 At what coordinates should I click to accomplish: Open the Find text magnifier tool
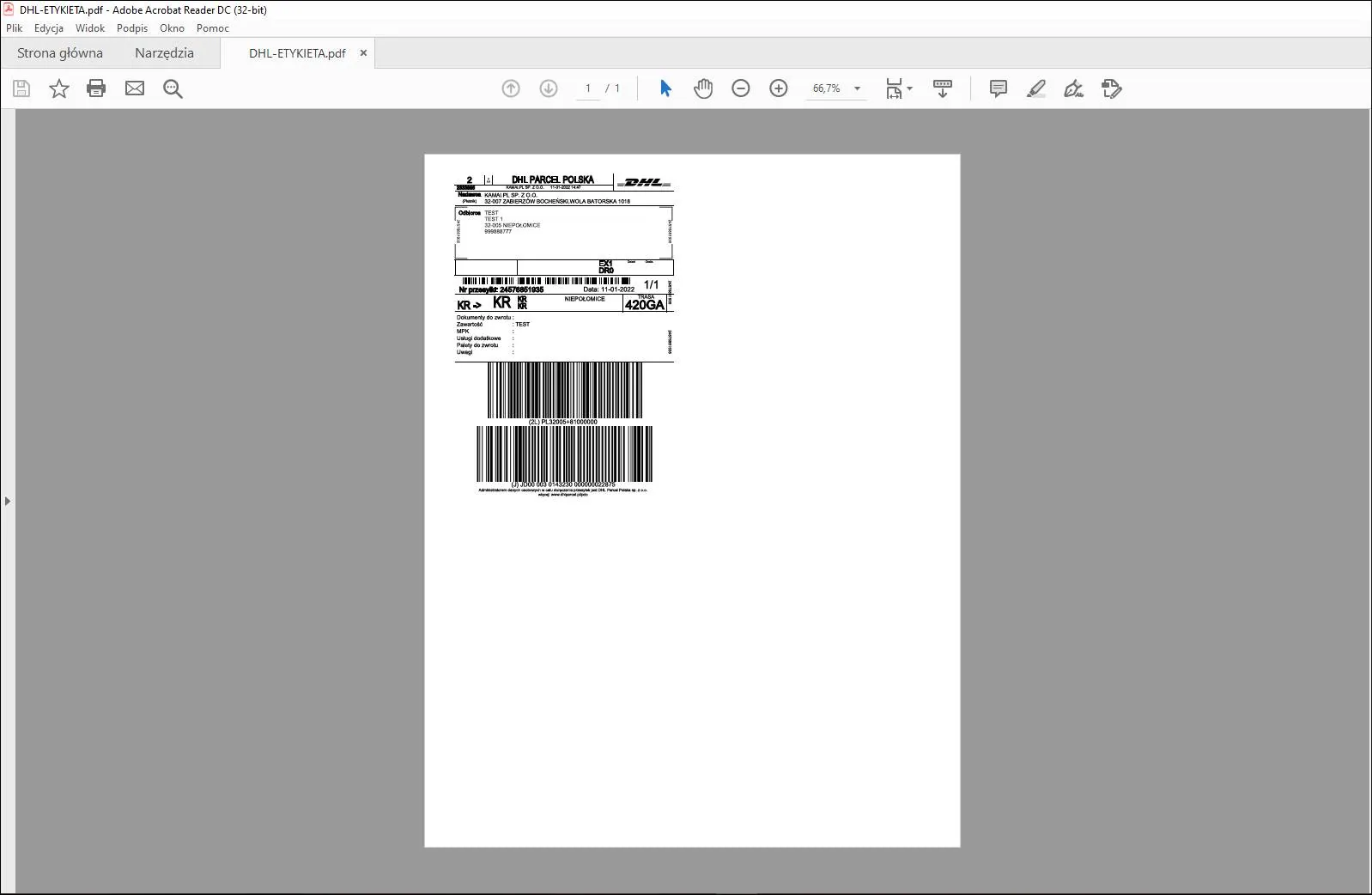pos(173,88)
